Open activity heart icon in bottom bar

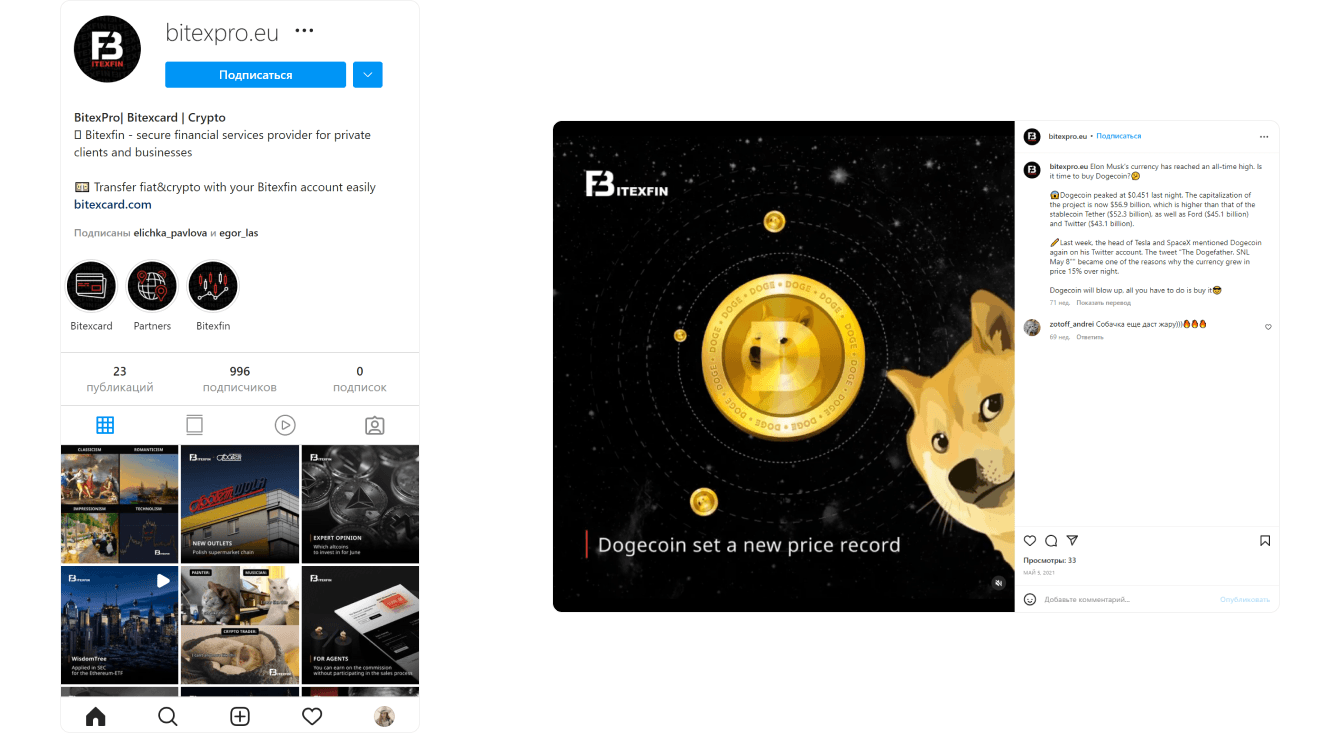pos(312,716)
